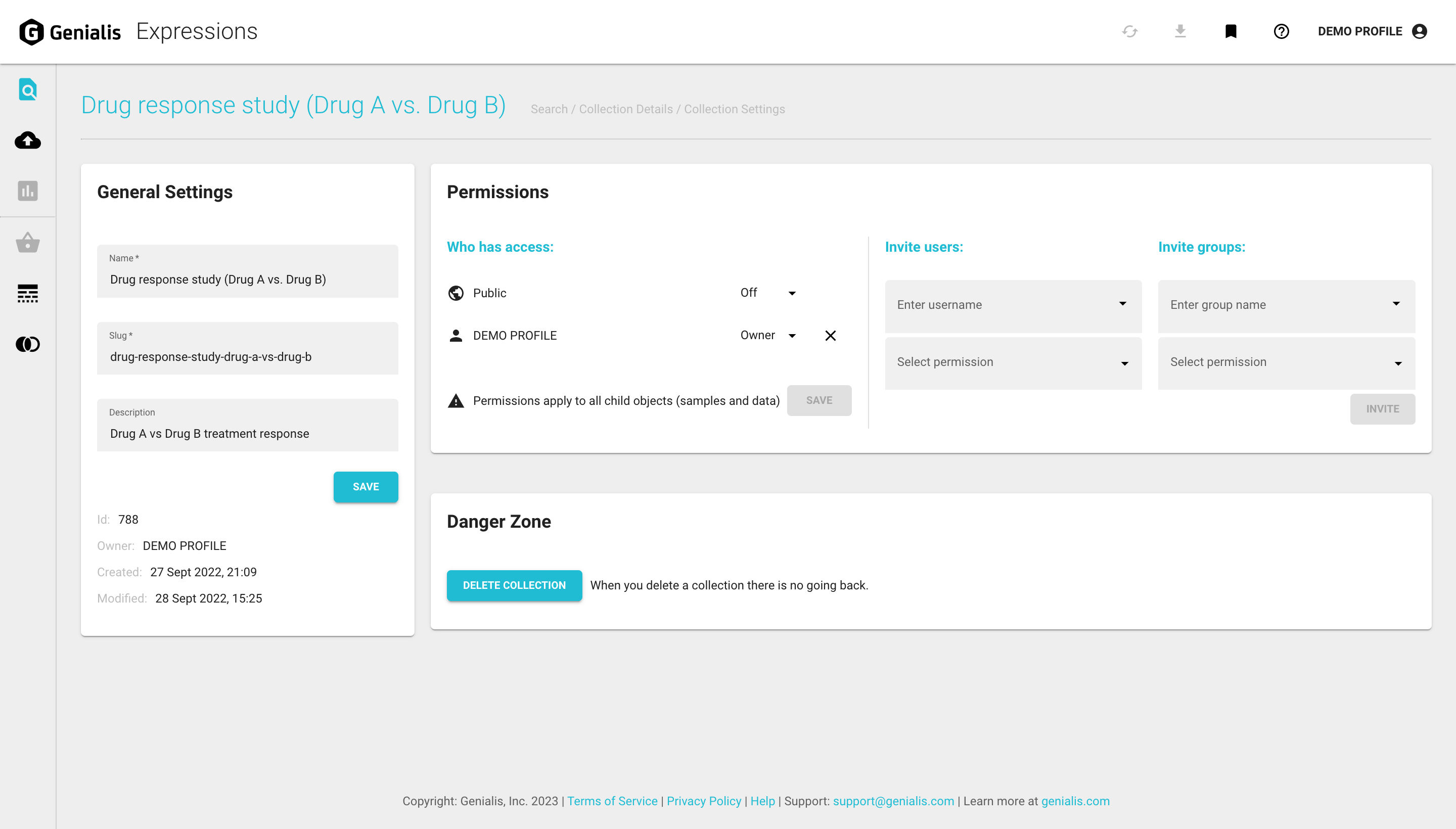This screenshot has height=829, width=1456.
Task: Open the data table view icon
Action: tap(27, 293)
